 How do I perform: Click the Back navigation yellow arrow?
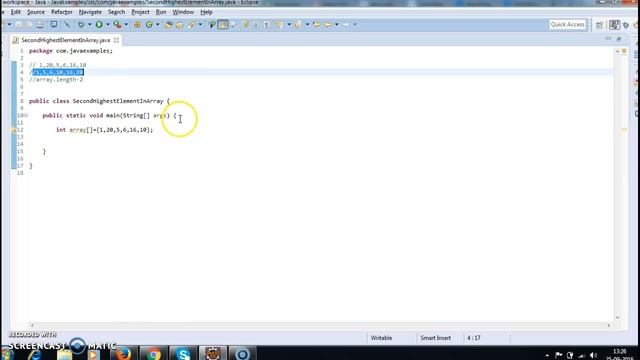click(328, 24)
